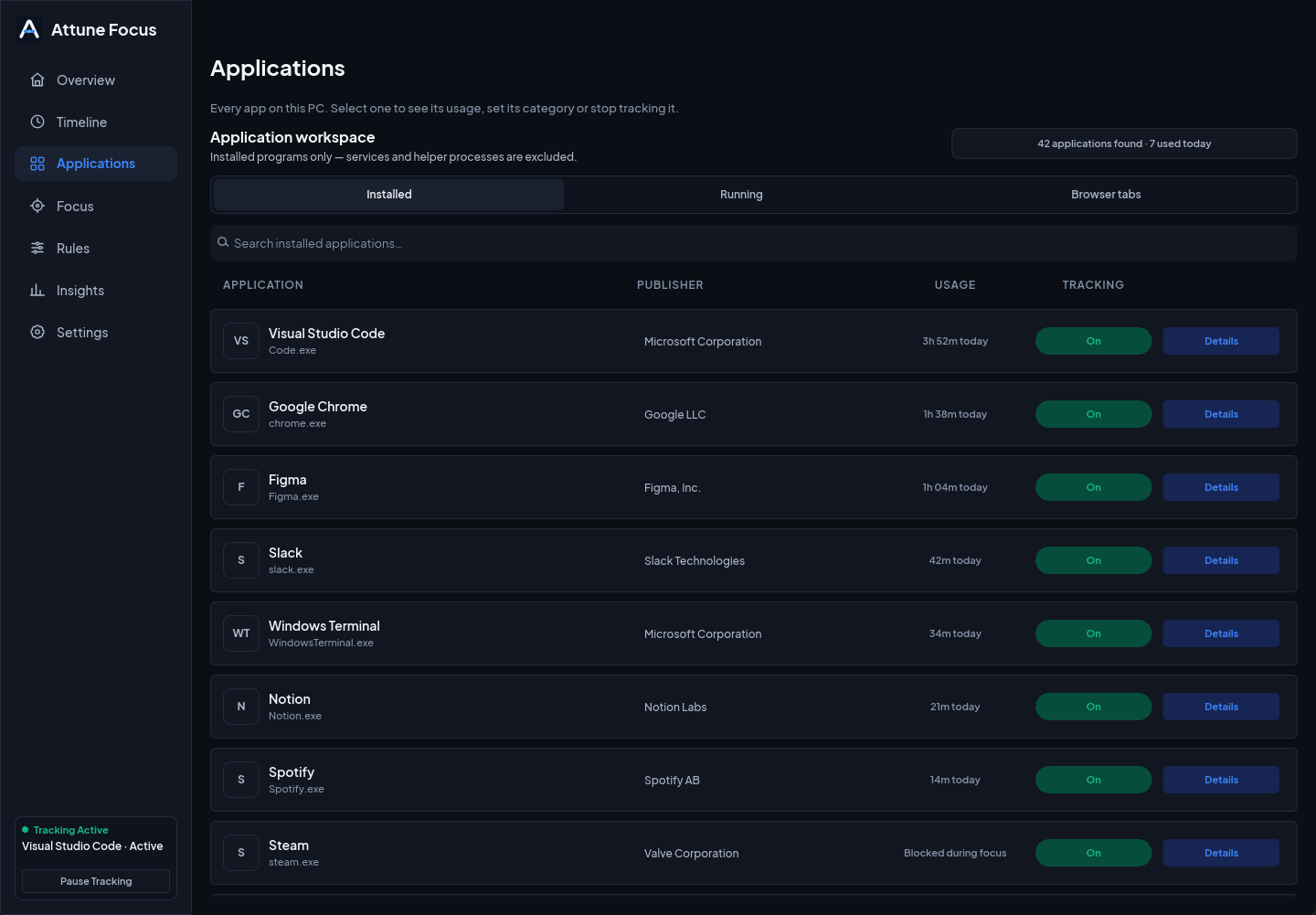
Task: Go to the Timeline page
Action: (96, 122)
